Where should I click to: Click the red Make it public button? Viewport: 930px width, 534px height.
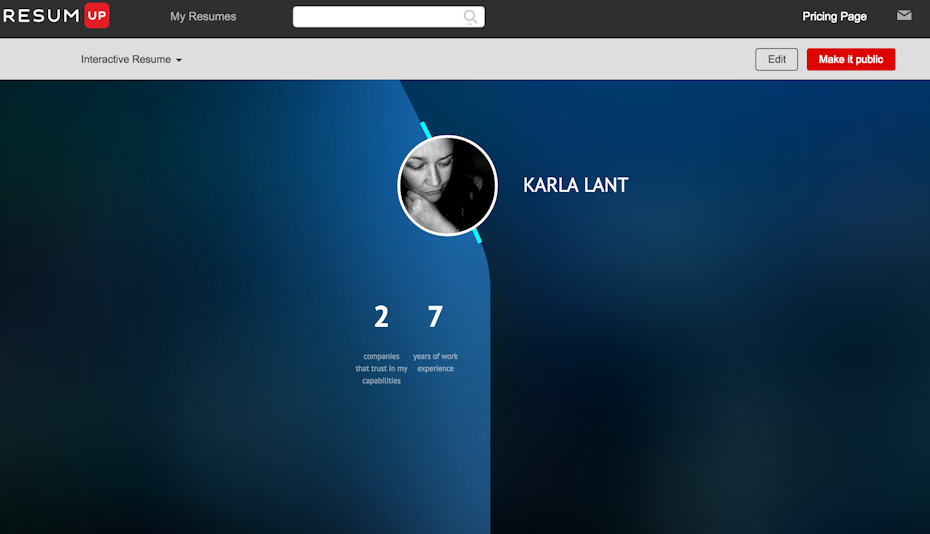tap(850, 60)
